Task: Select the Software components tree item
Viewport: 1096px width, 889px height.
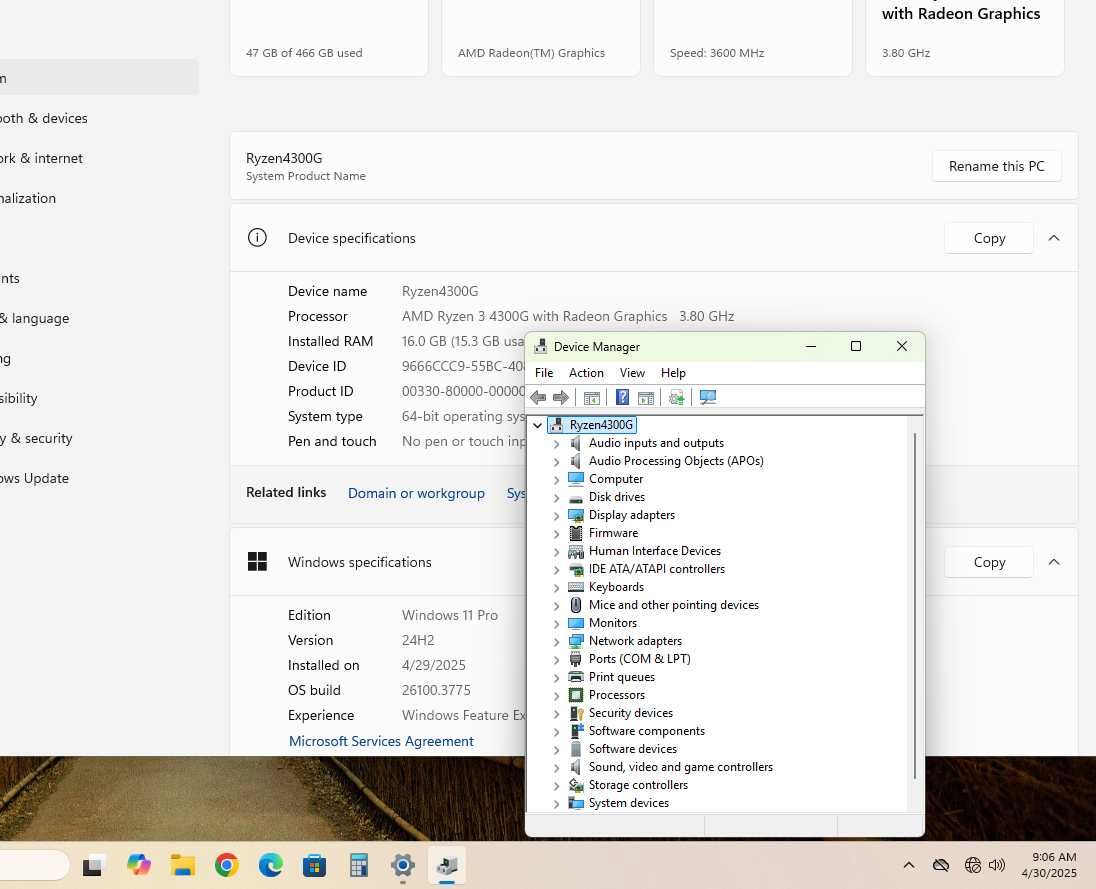Action: click(647, 731)
